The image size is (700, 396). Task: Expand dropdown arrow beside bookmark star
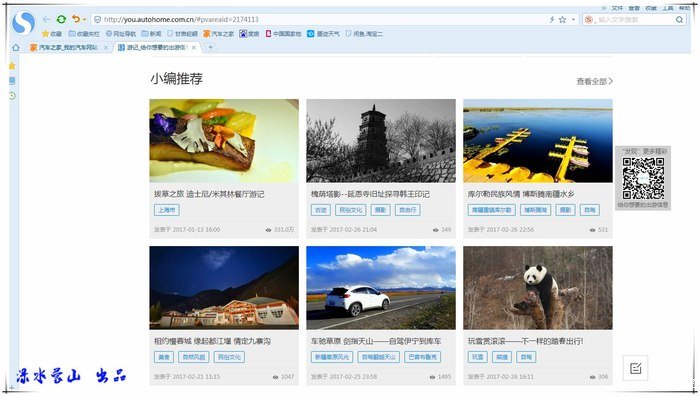click(573, 20)
